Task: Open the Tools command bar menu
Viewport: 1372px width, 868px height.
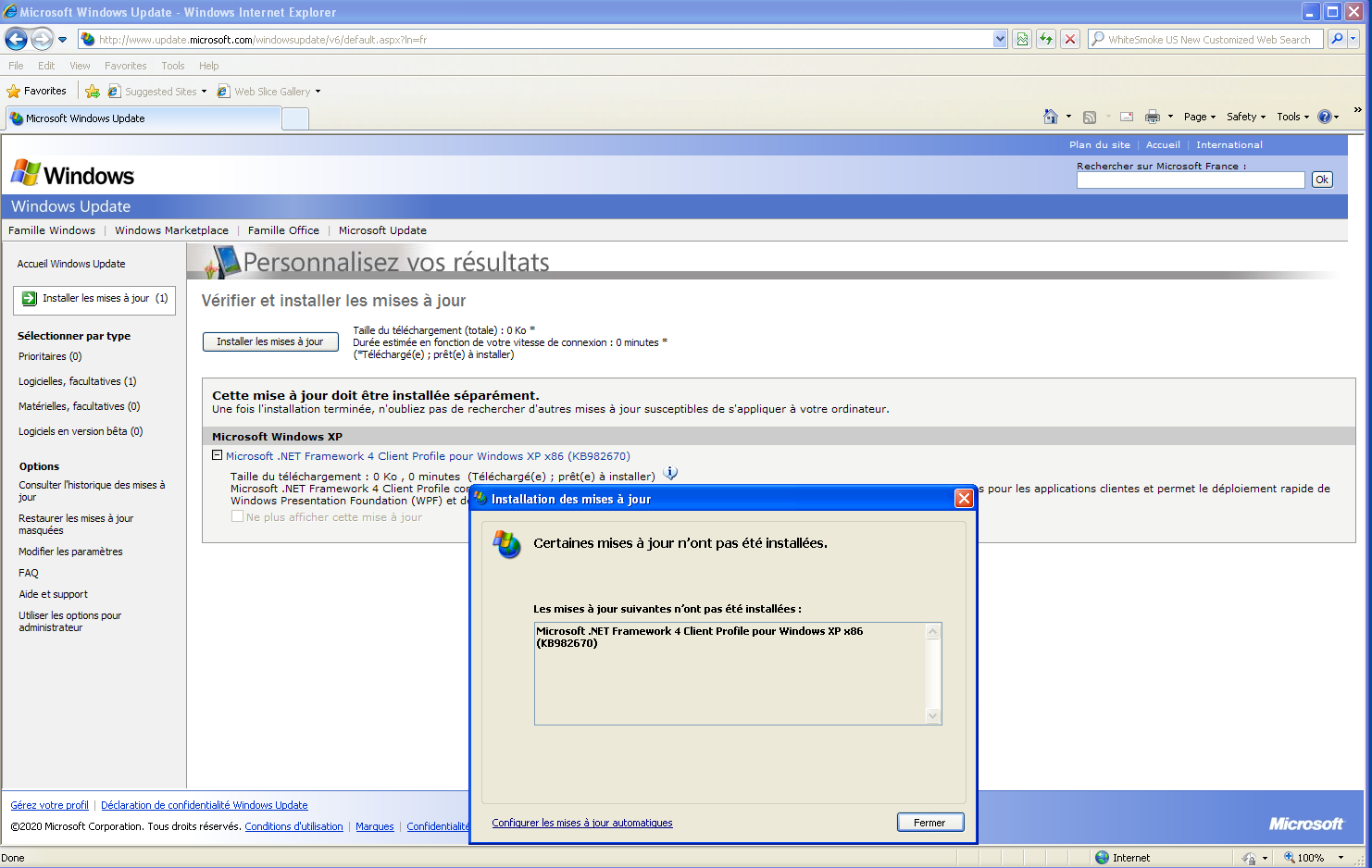Action: click(x=1293, y=117)
